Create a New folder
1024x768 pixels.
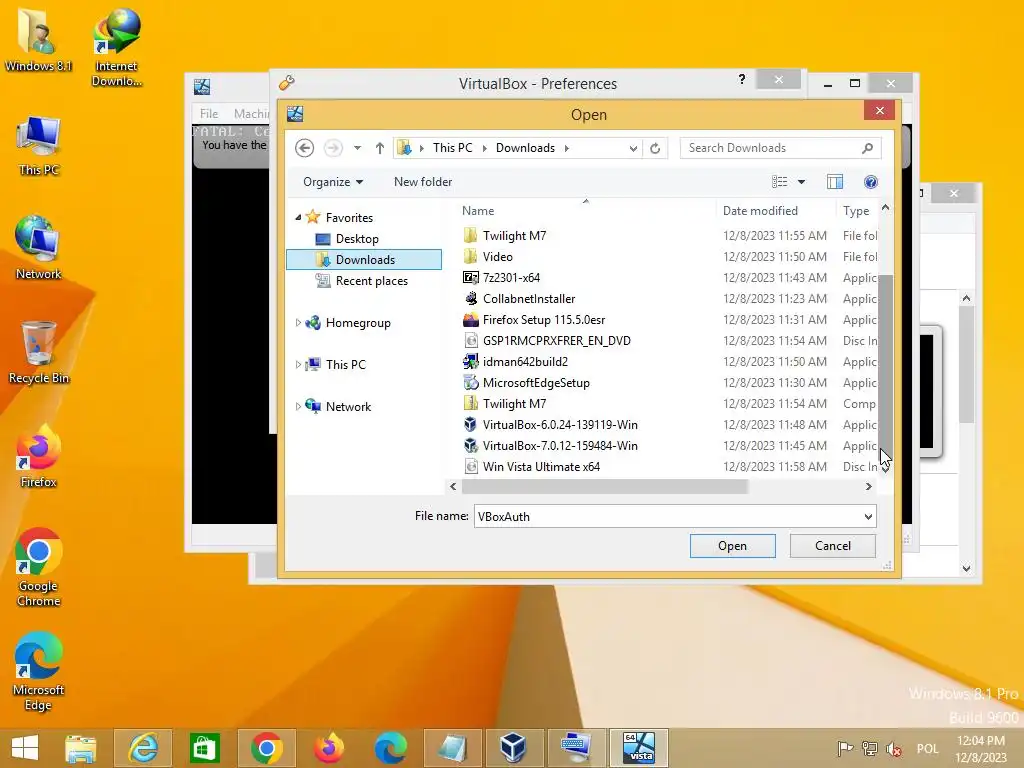coord(423,182)
